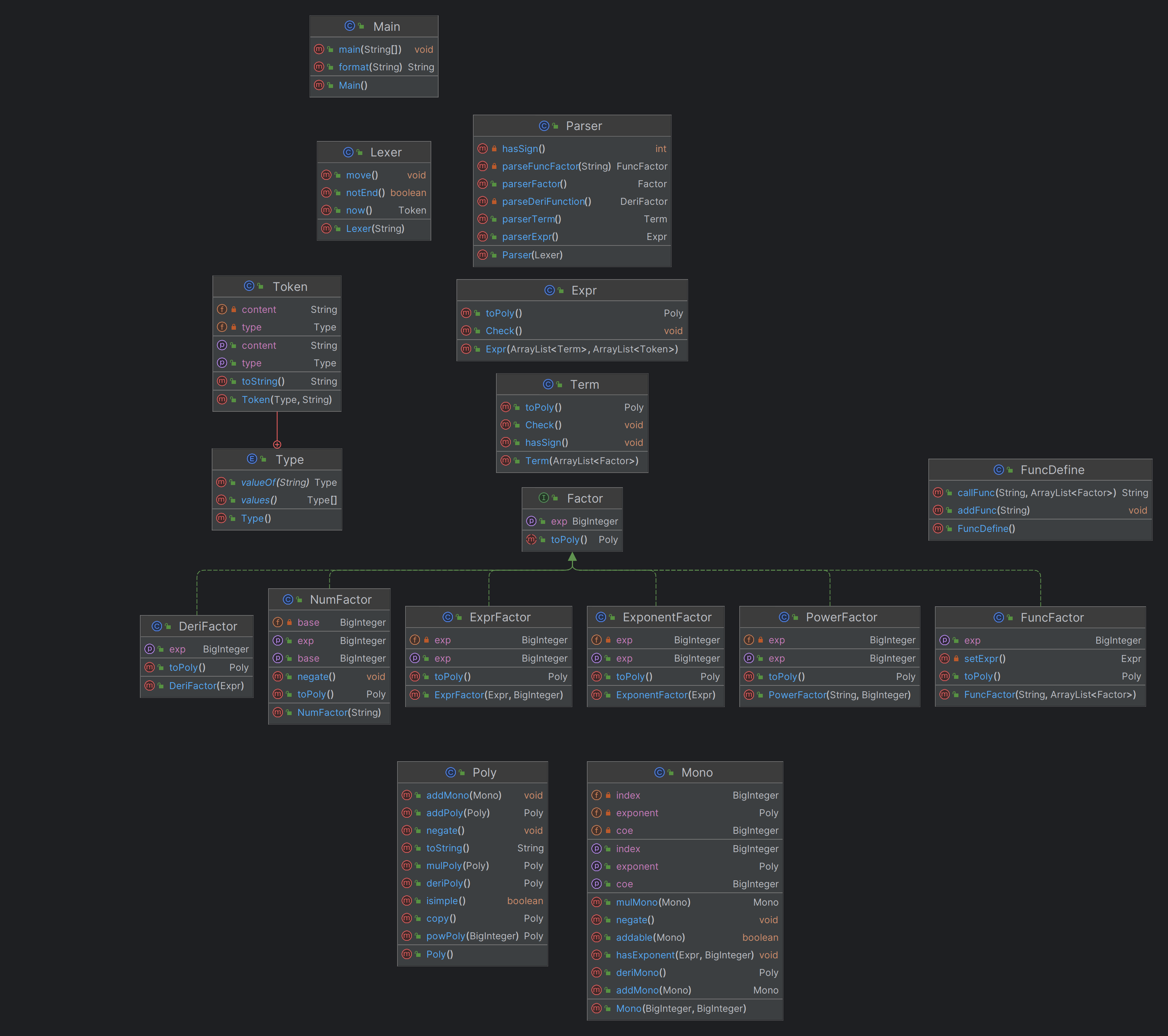The image size is (1168, 1036).
Task: Select hasExponent(Expr, BigInteger) in Mono
Action: (685, 955)
